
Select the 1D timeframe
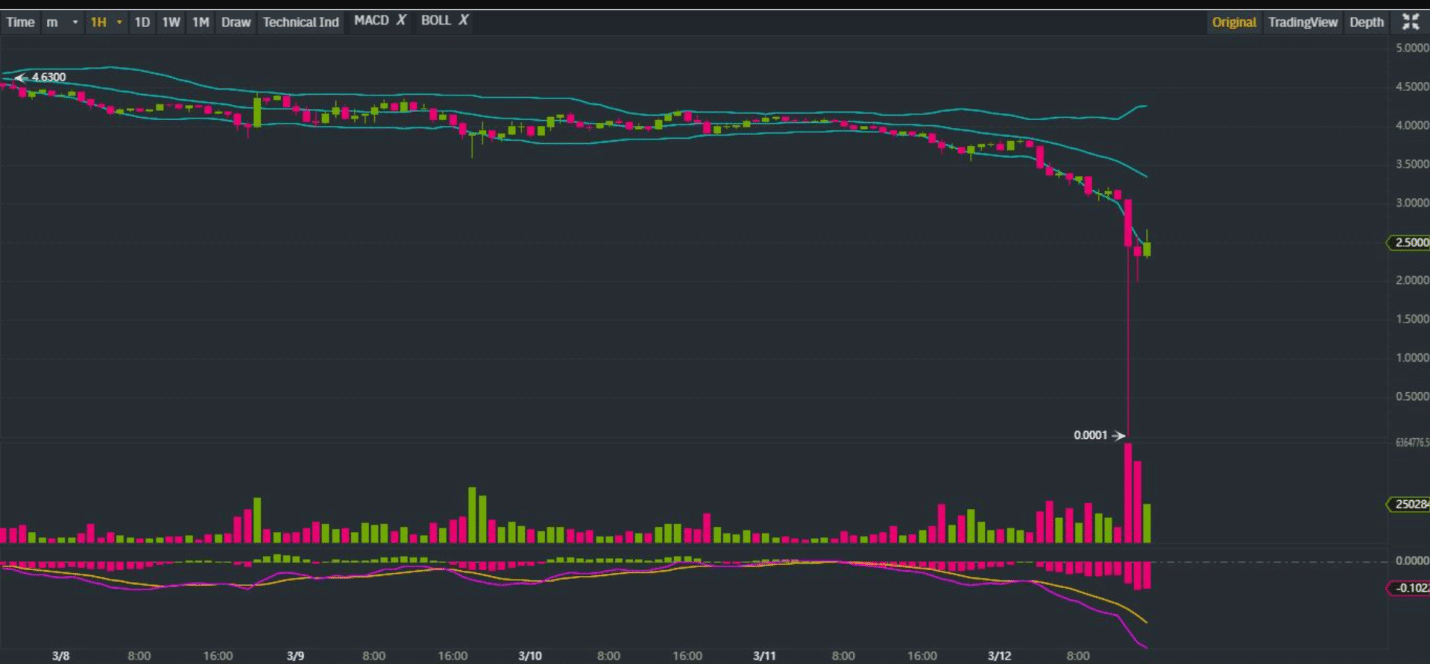click(143, 22)
